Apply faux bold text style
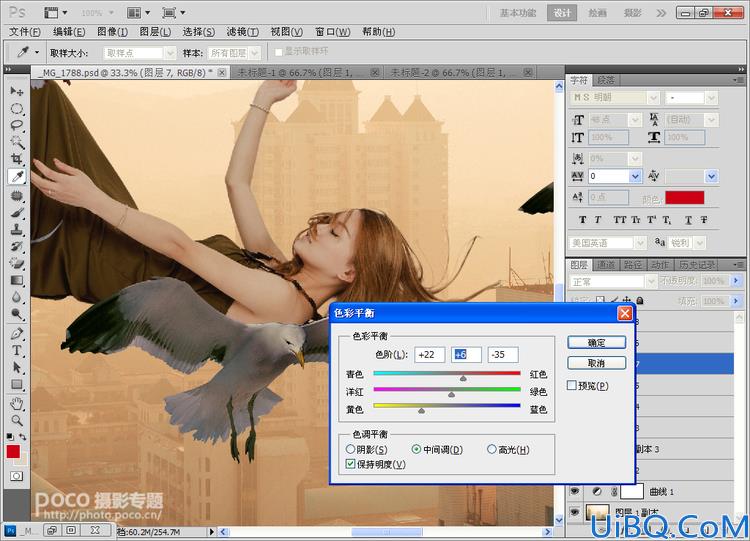Screen dimensions: 750x541 pos(582,220)
